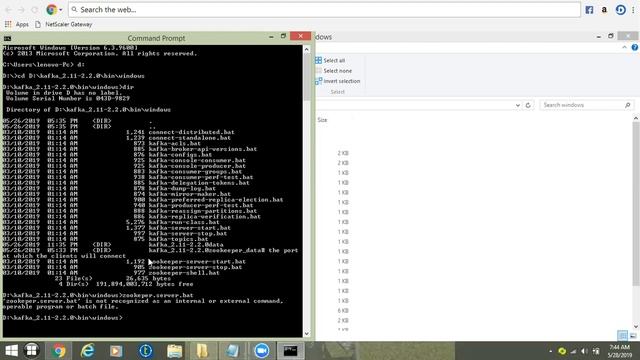
Task: Open the yellow folder taskbar icon
Action: click(x=203, y=351)
